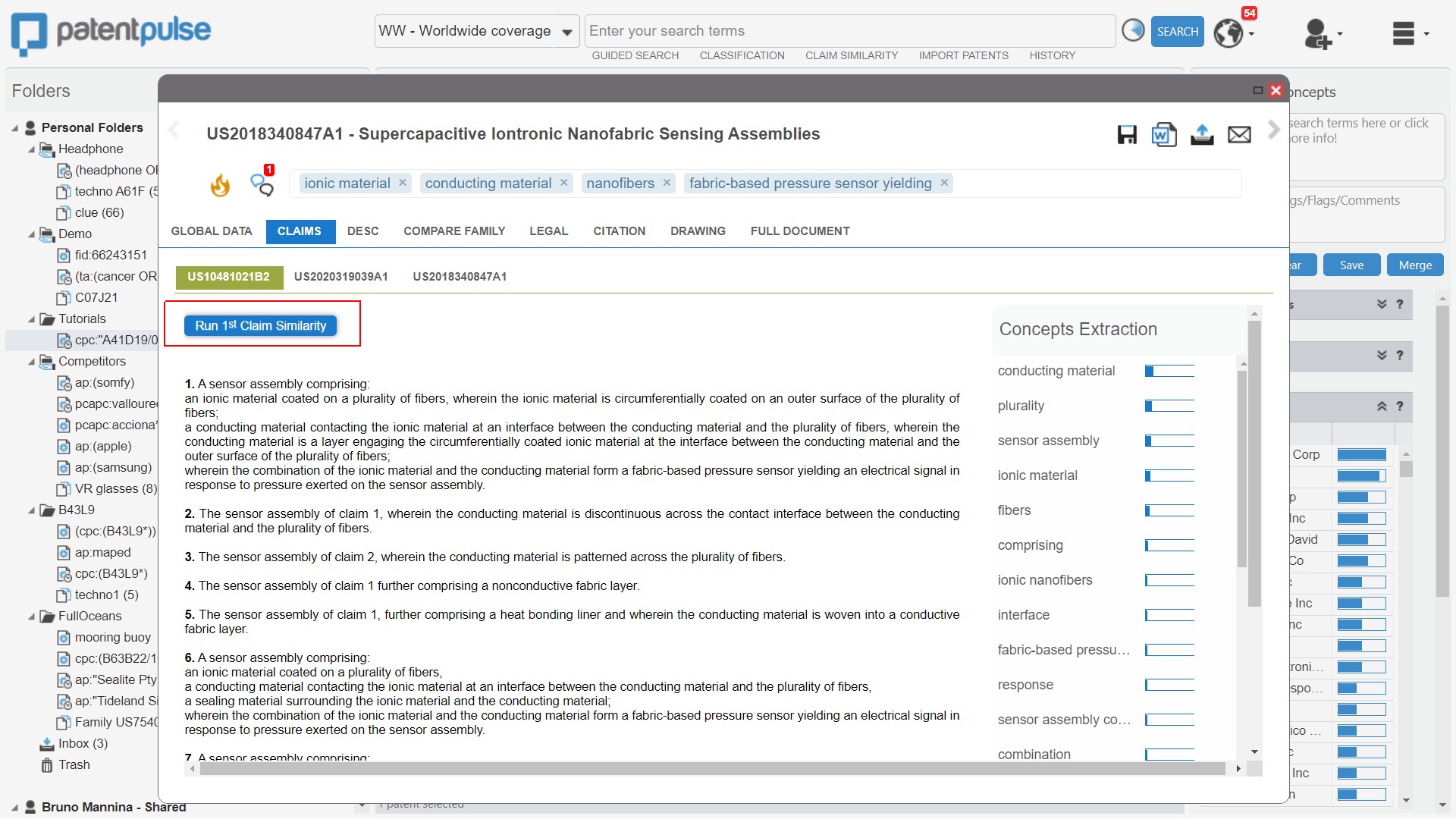Switch to the CITATION tab
1456x819 pixels.
click(x=619, y=231)
